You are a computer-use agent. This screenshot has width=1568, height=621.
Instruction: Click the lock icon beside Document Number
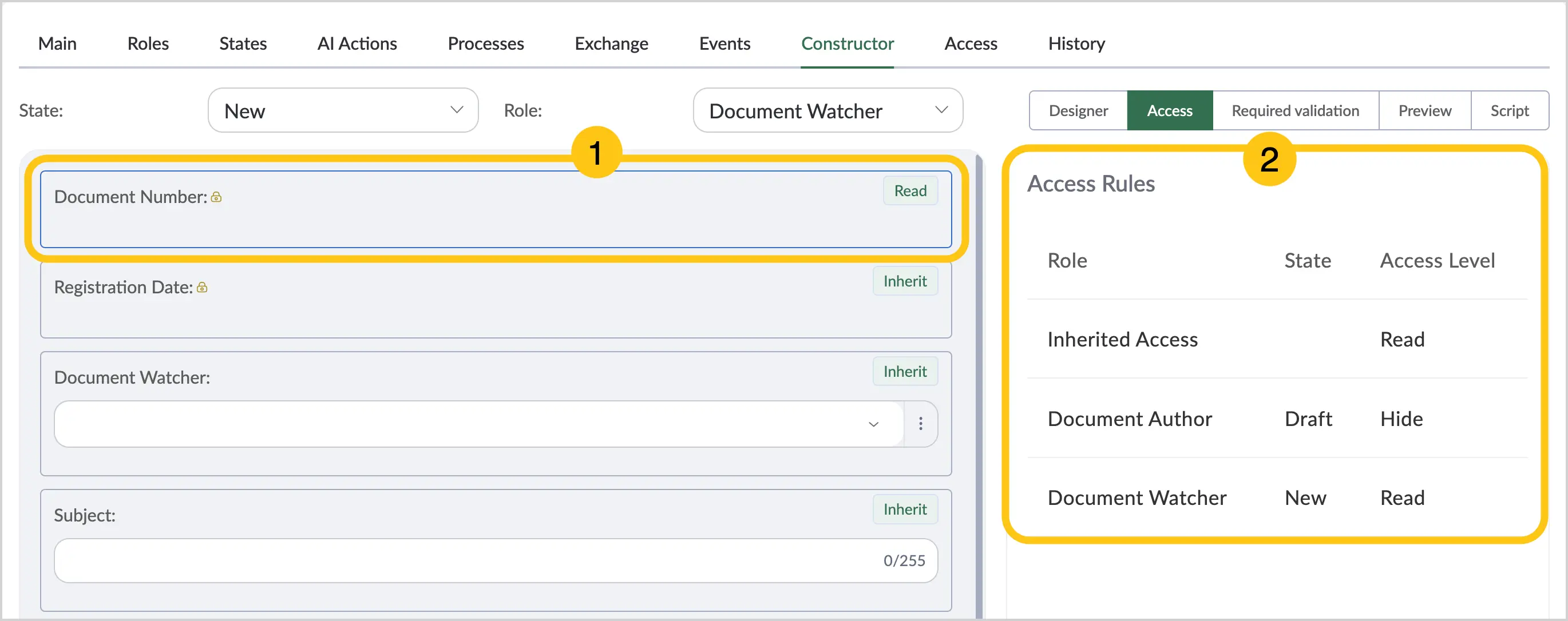pos(216,197)
